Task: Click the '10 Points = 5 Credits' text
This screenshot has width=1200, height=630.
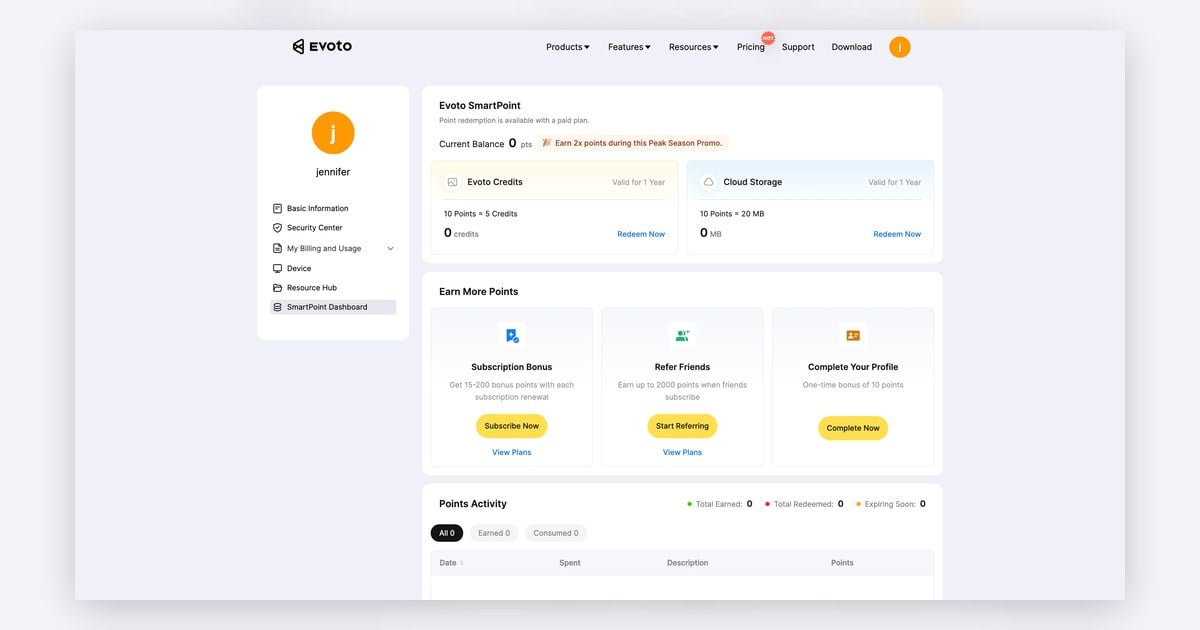Action: (x=481, y=214)
